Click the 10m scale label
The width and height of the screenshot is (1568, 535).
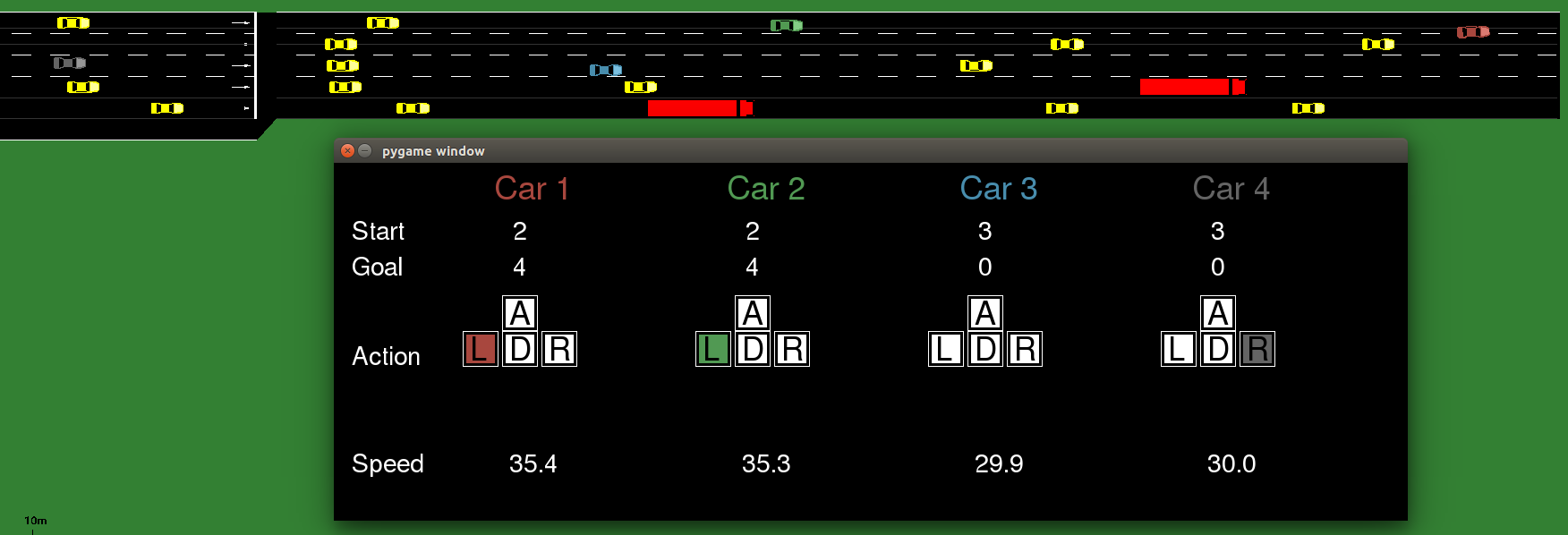36,521
